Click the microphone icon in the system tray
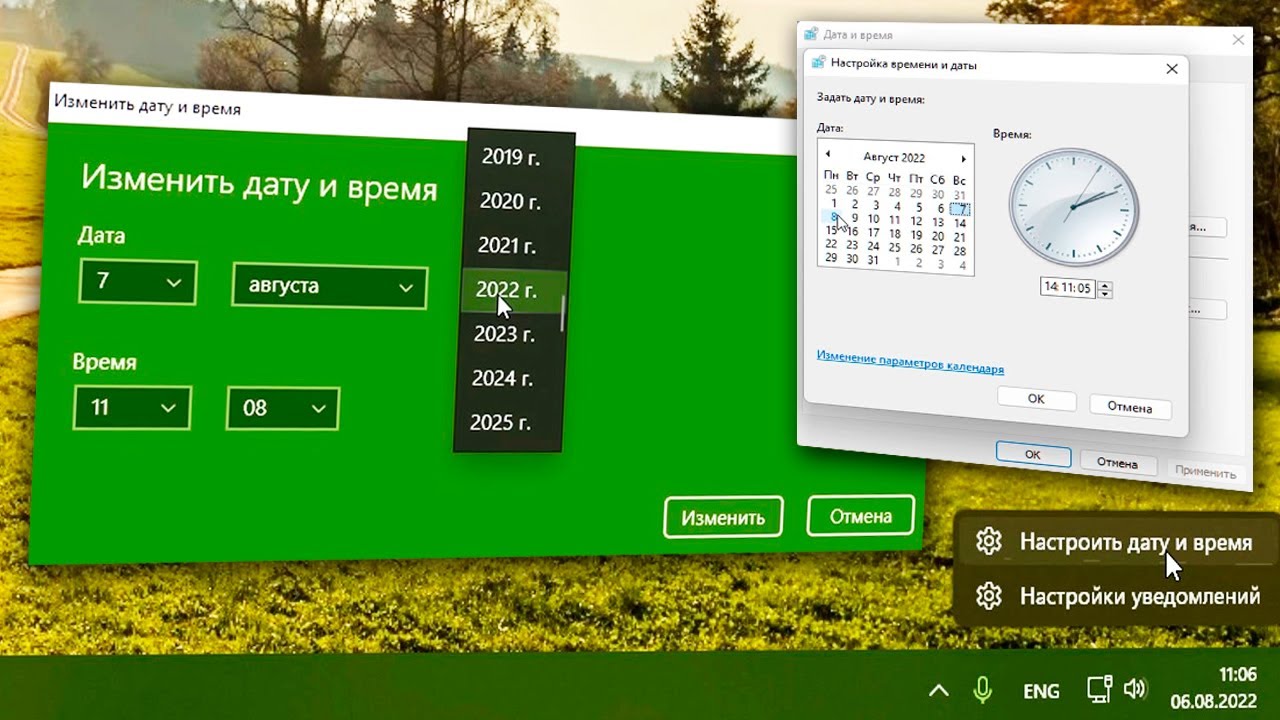The image size is (1280, 720). tap(983, 689)
